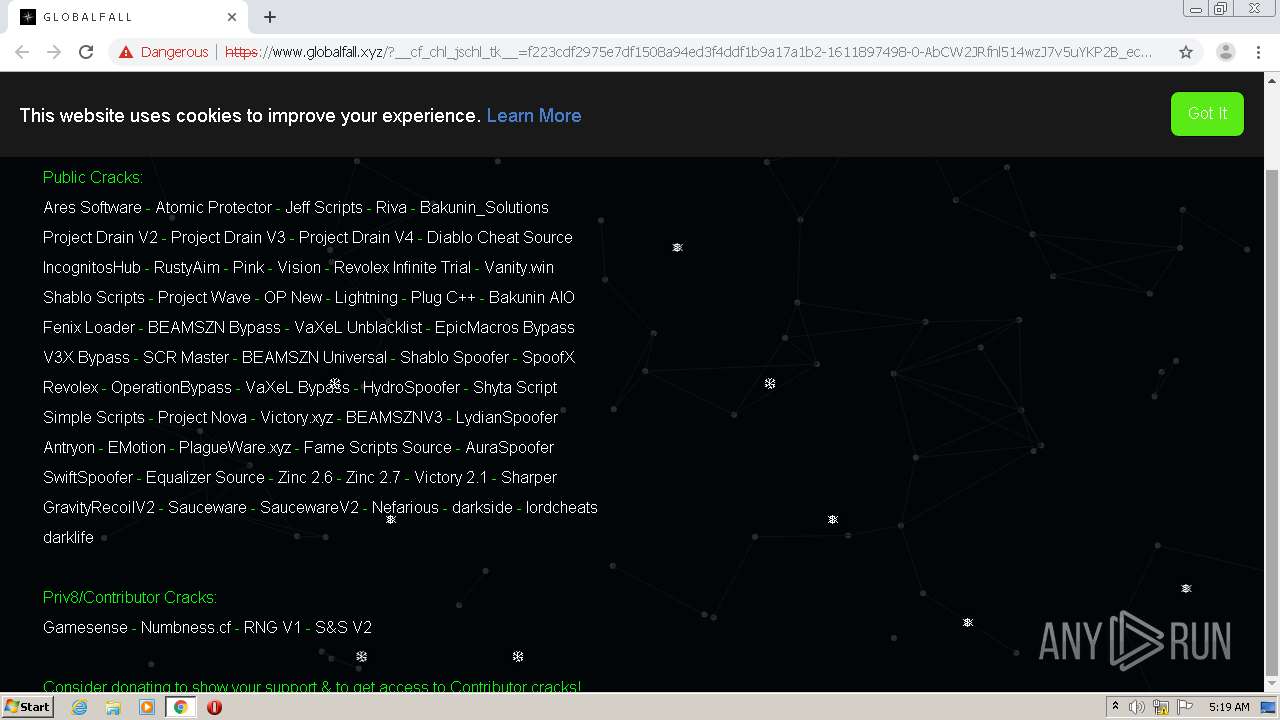Open Bakunin_Solutions link
The width and height of the screenshot is (1280, 720).
click(484, 207)
